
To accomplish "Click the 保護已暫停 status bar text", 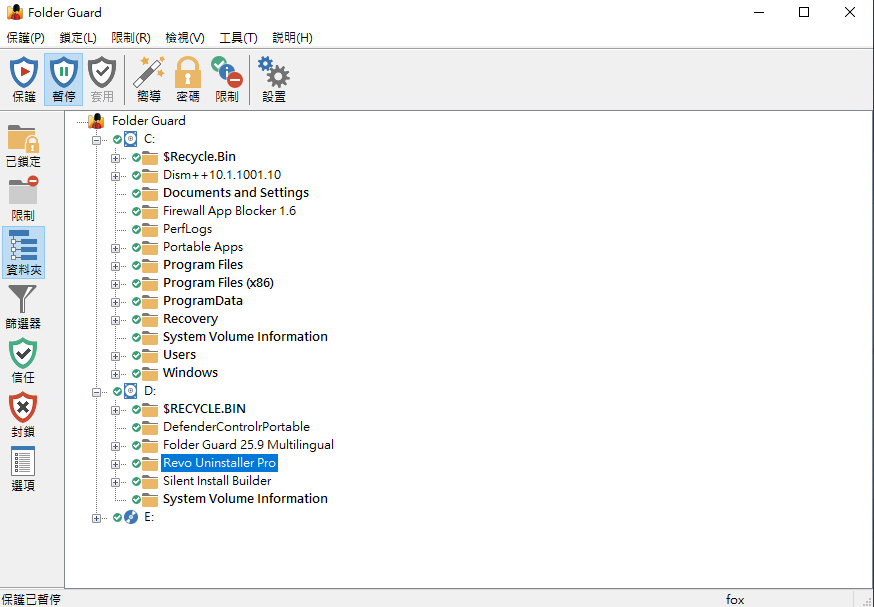I will [x=31, y=599].
